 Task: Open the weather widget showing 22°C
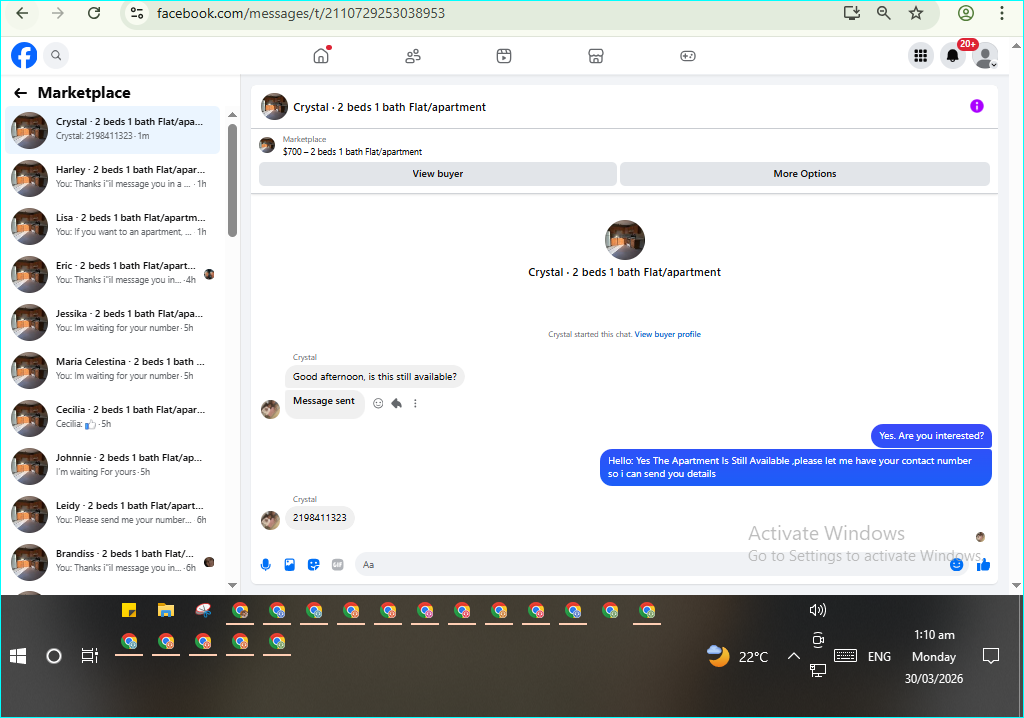point(738,656)
